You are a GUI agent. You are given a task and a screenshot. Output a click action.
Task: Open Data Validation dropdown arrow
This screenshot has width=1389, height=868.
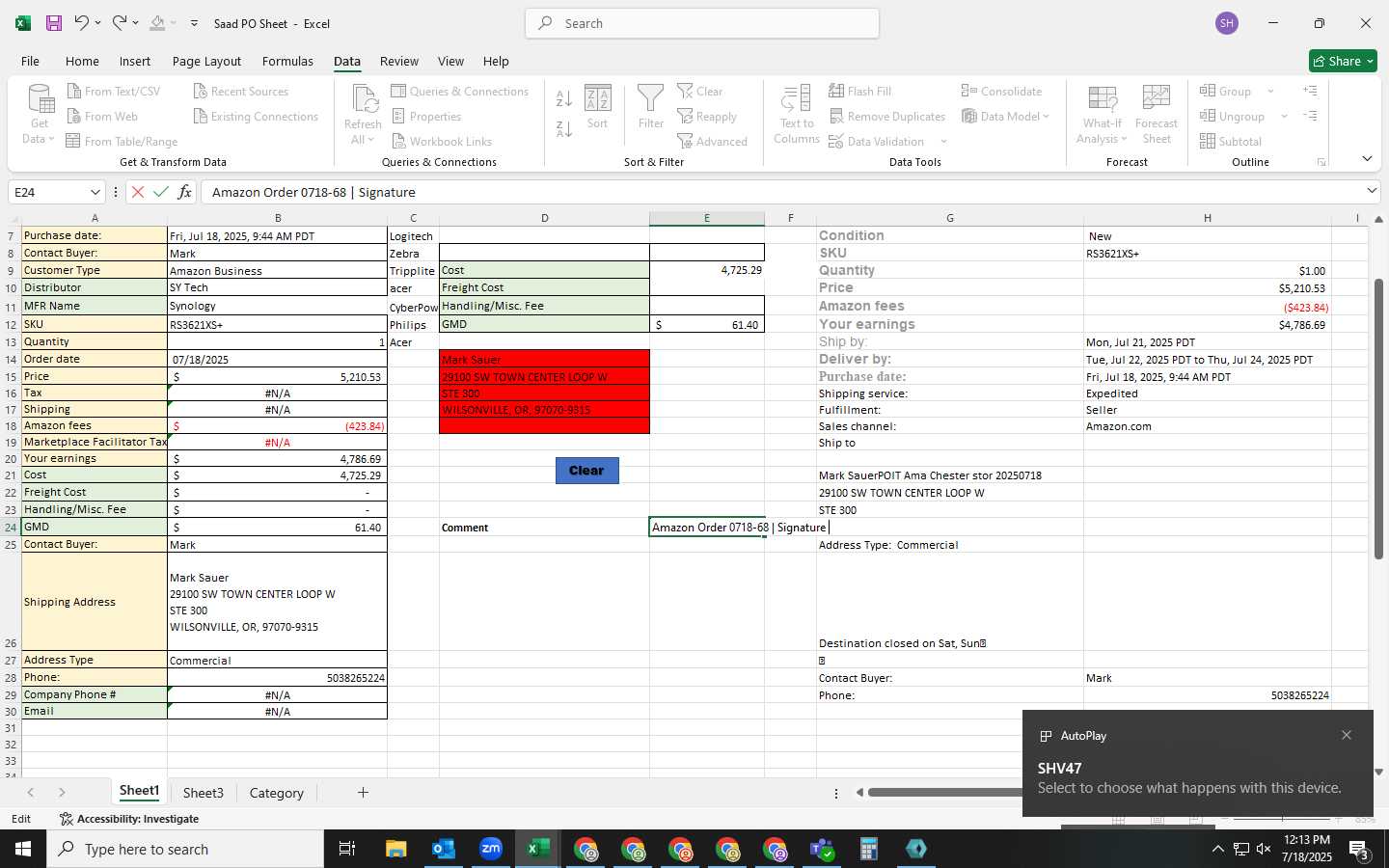(x=943, y=141)
